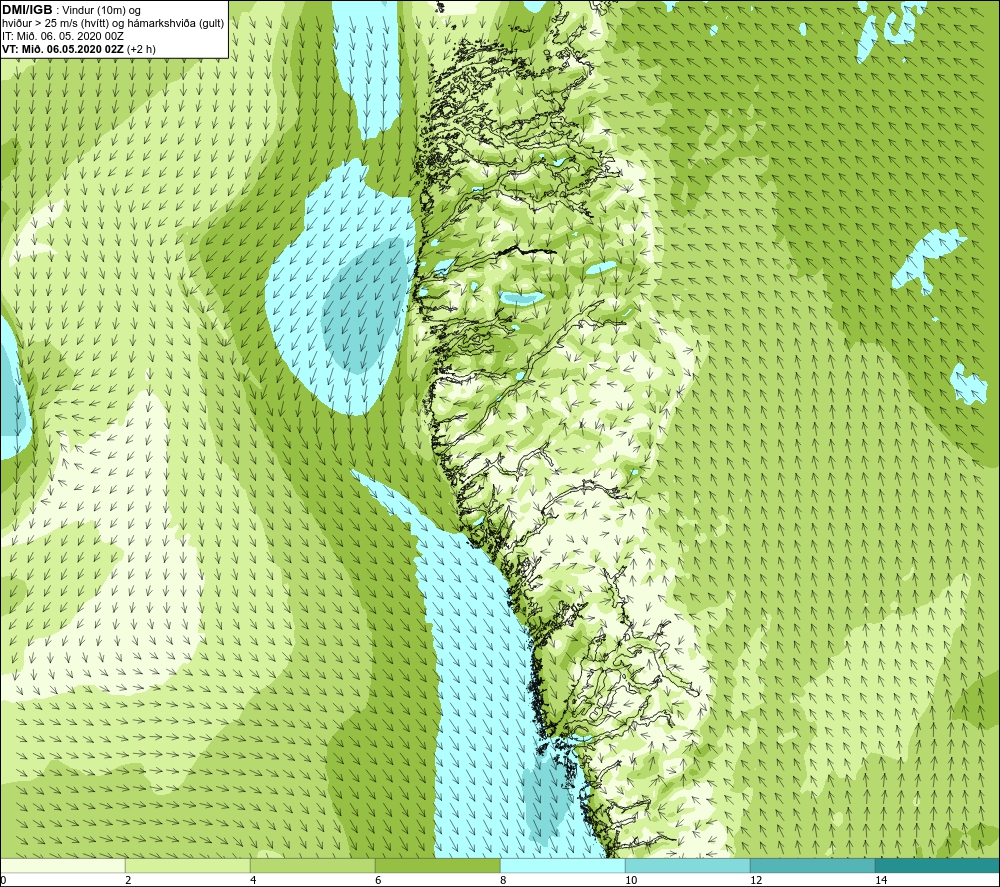The width and height of the screenshot is (1000, 887).
Task: Click the legend label 4
Action: tap(253, 880)
